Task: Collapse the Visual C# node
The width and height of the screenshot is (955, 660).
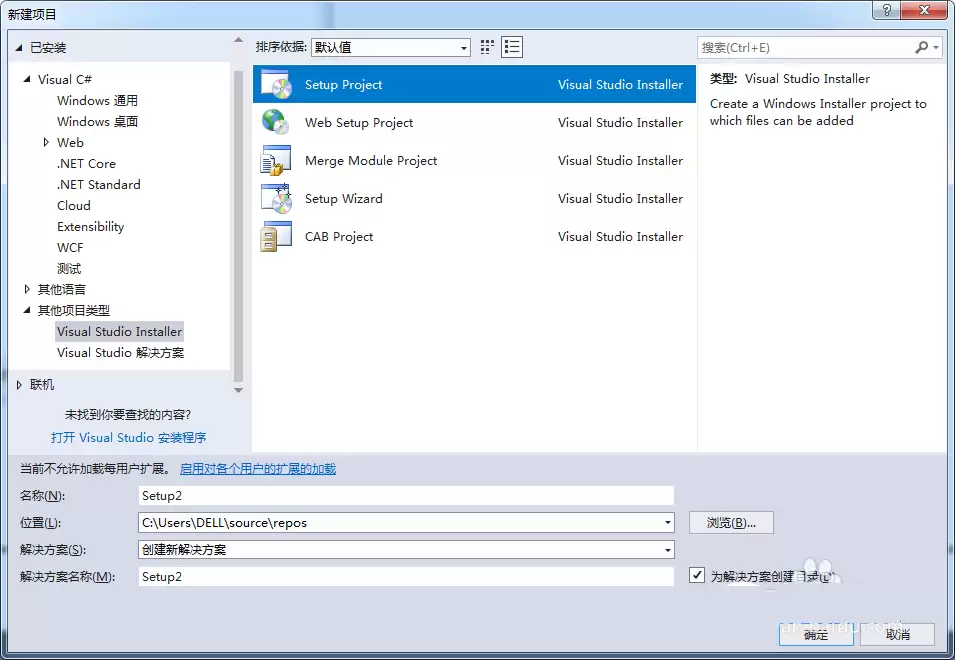Action: coord(27,78)
